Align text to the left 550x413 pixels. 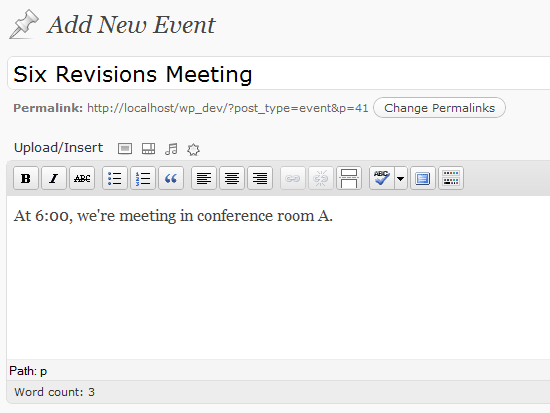[x=204, y=178]
